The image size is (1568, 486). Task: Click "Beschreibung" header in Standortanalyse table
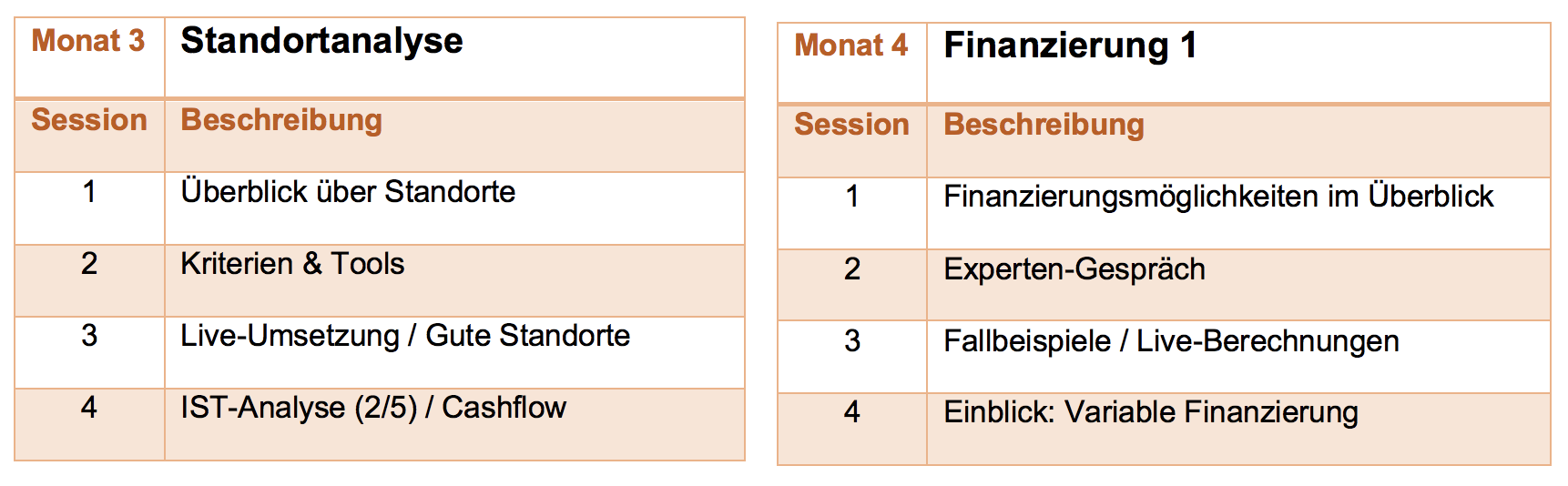tap(281, 120)
